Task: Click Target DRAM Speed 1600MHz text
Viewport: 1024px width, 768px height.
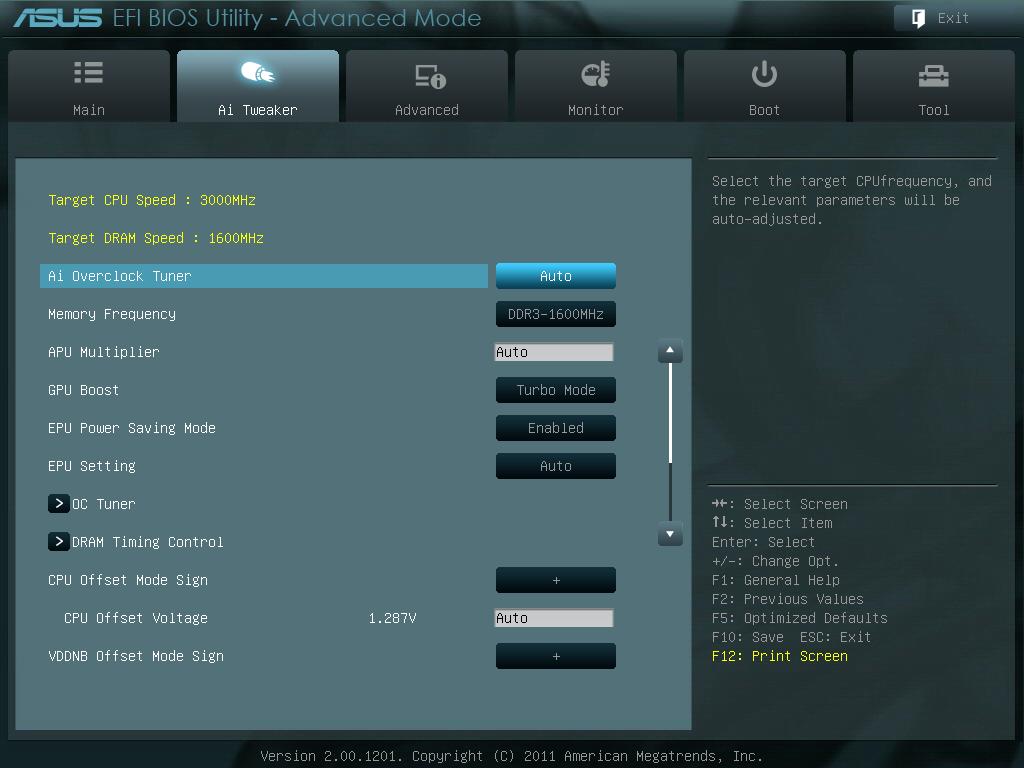Action: [x=155, y=238]
